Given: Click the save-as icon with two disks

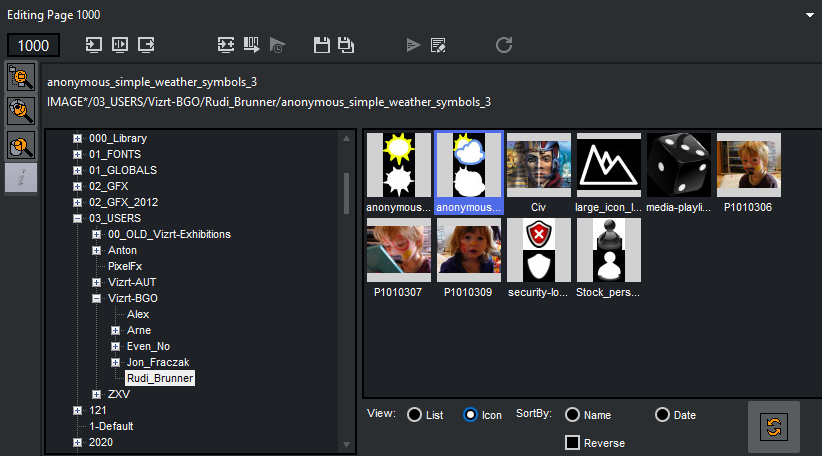Looking at the screenshot, I should tap(346, 45).
